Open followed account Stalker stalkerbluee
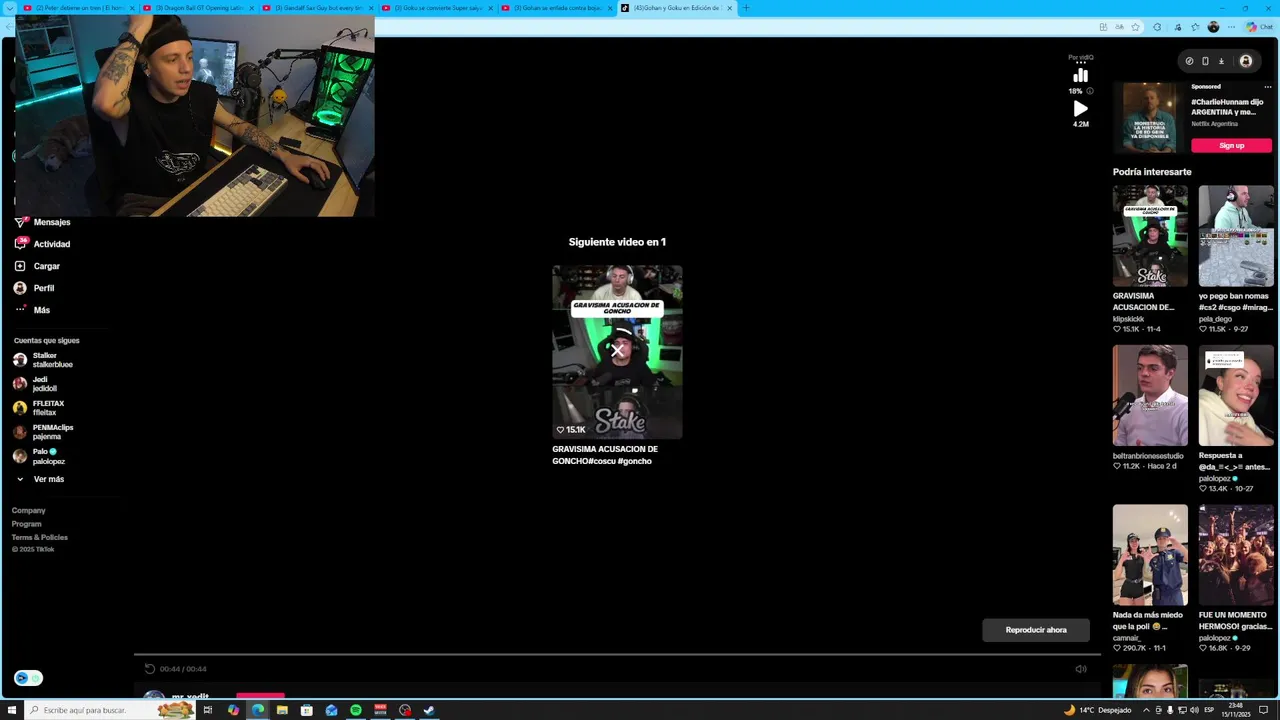Image resolution: width=1280 pixels, height=720 pixels. 43,360
